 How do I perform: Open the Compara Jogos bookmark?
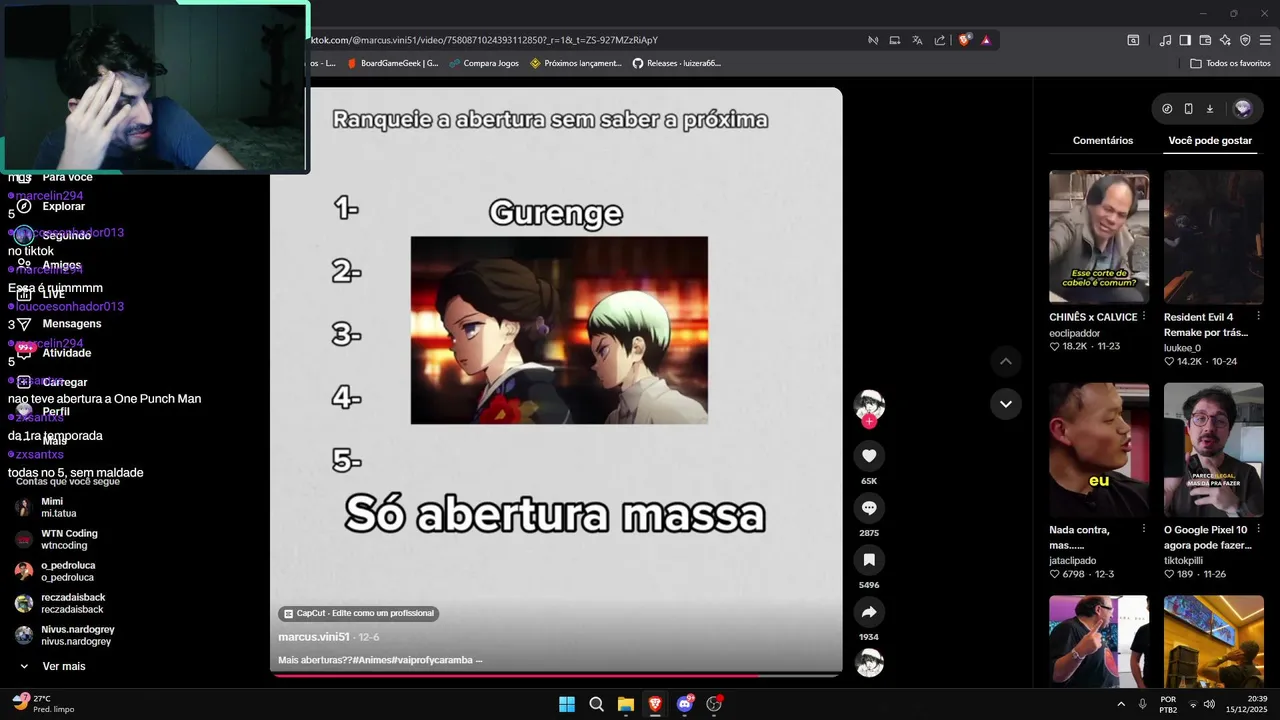tap(484, 63)
